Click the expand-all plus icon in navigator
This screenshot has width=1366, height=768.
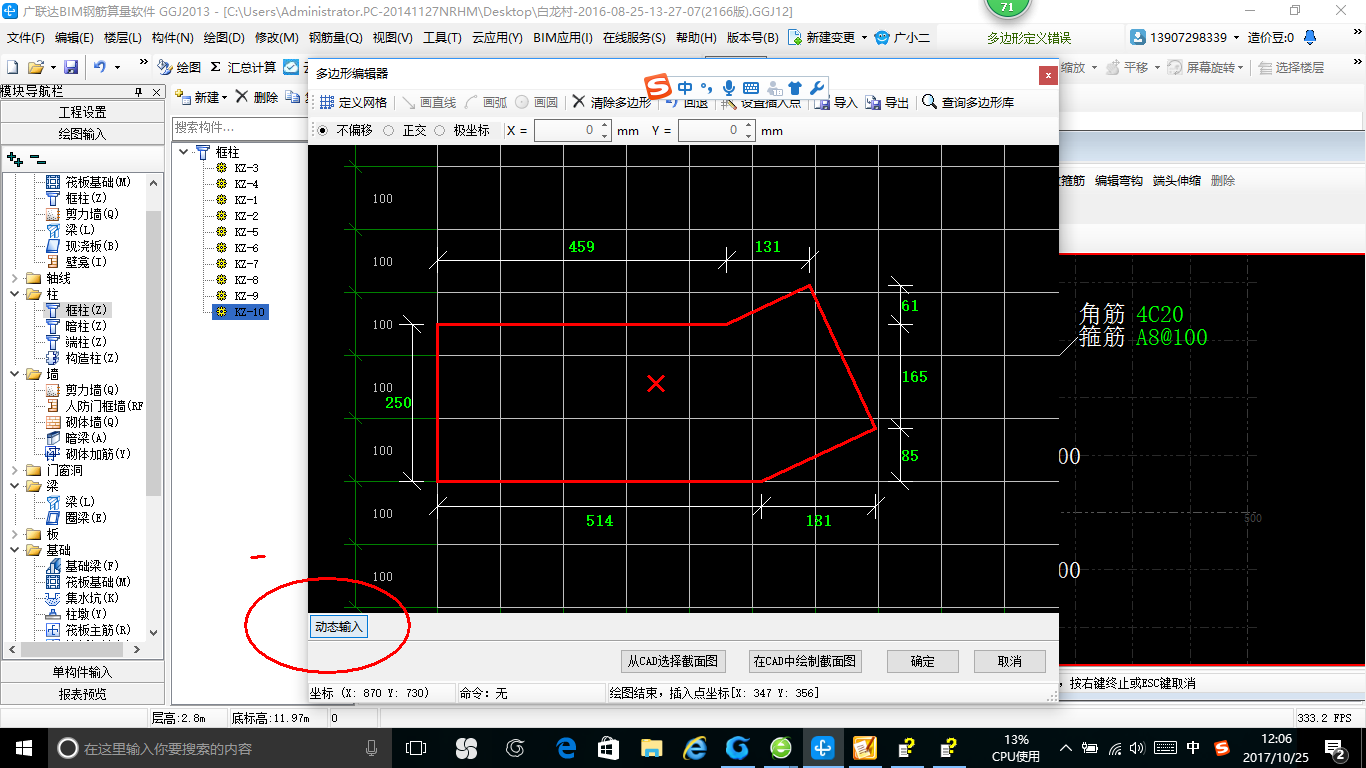coord(14,158)
